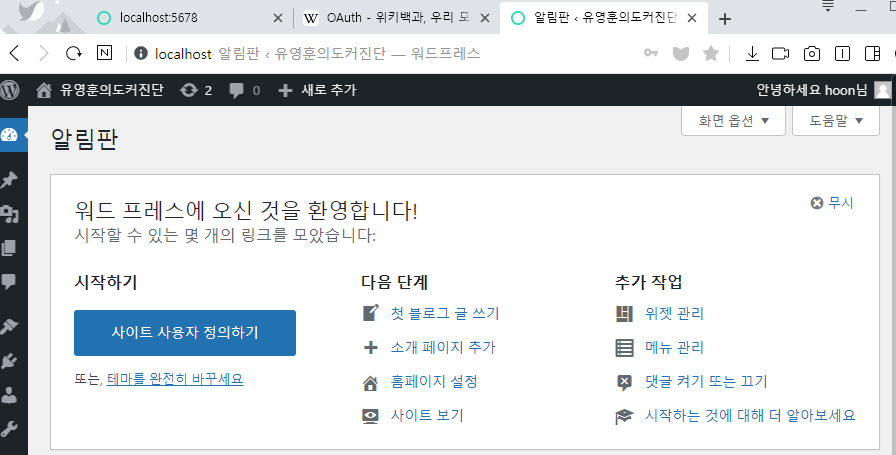Dismiss the welcome panel with 무시
896x455 pixels.
[832, 203]
